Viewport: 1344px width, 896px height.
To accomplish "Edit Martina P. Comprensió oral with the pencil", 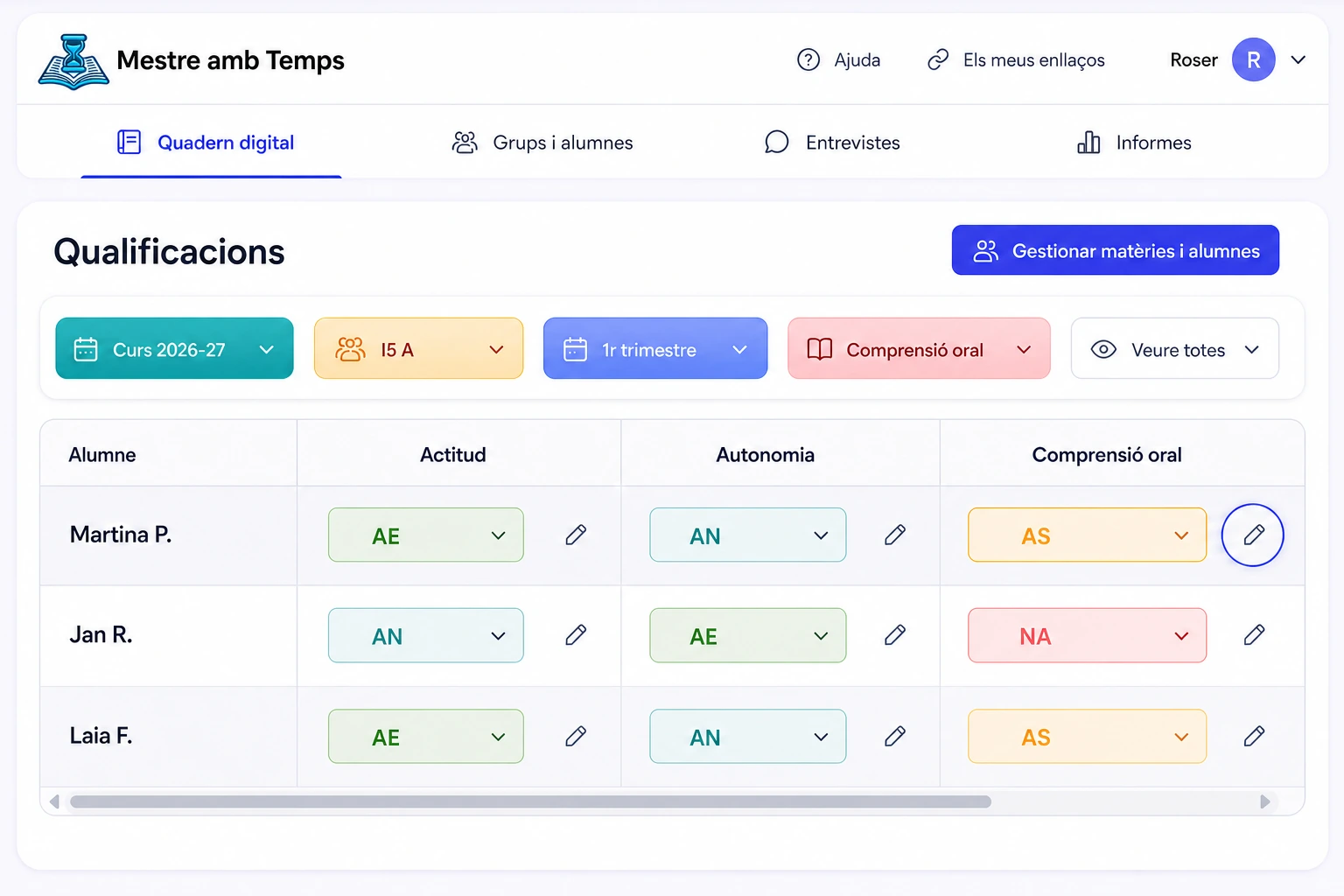I will 1253,535.
